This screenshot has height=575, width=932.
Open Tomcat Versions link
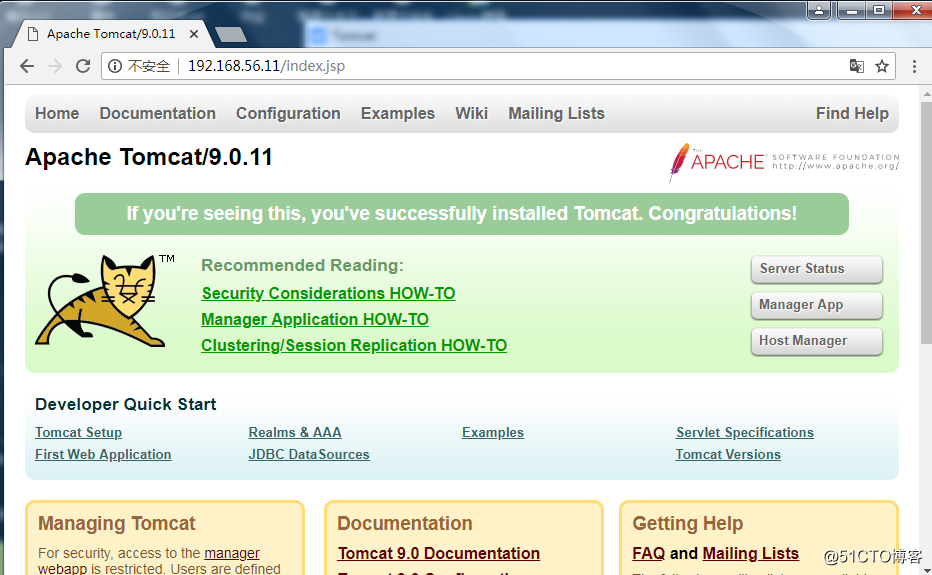(x=728, y=454)
